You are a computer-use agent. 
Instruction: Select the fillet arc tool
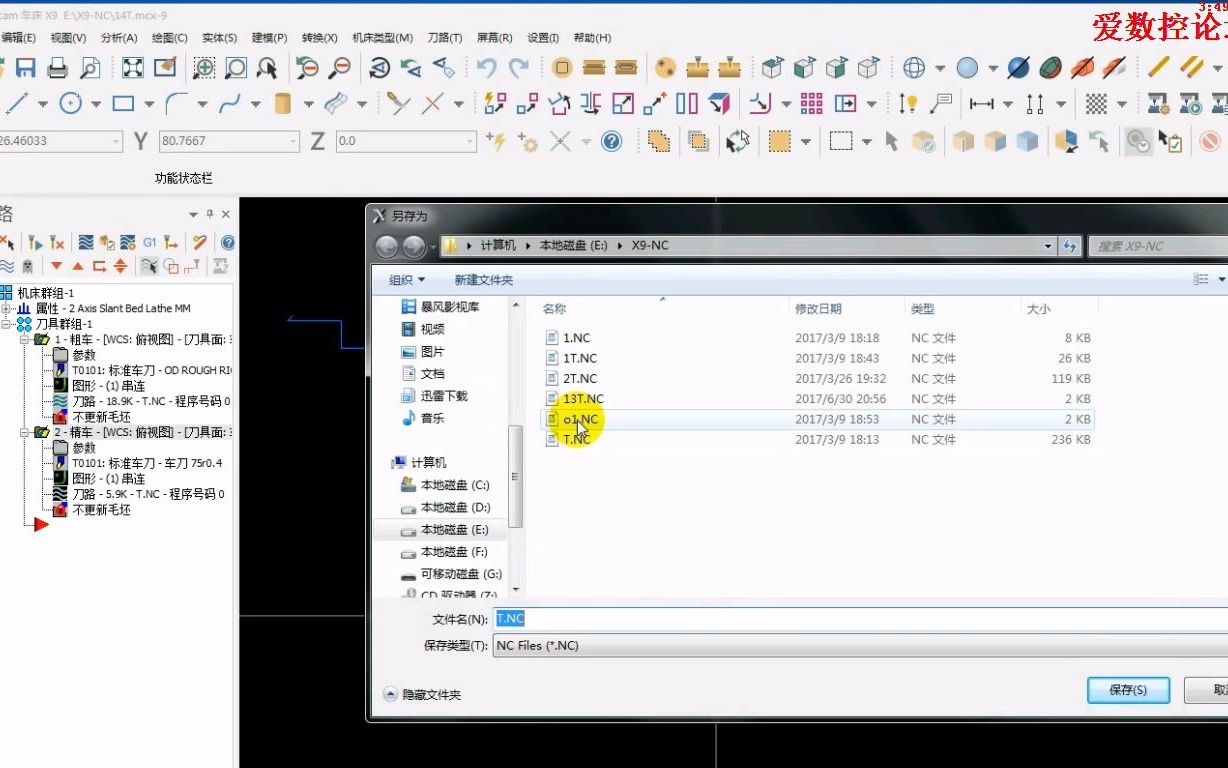[x=176, y=103]
